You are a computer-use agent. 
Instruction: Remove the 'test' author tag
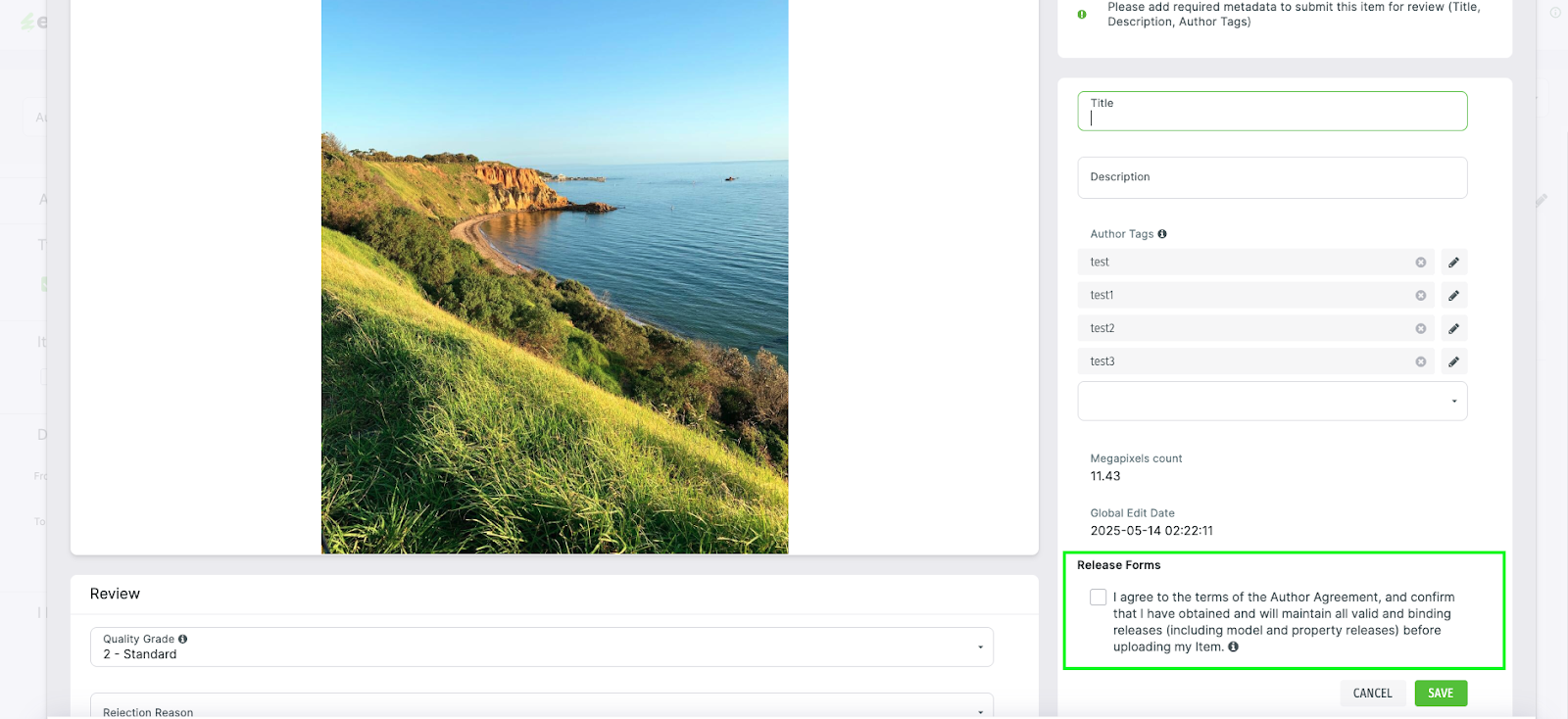coord(1420,263)
